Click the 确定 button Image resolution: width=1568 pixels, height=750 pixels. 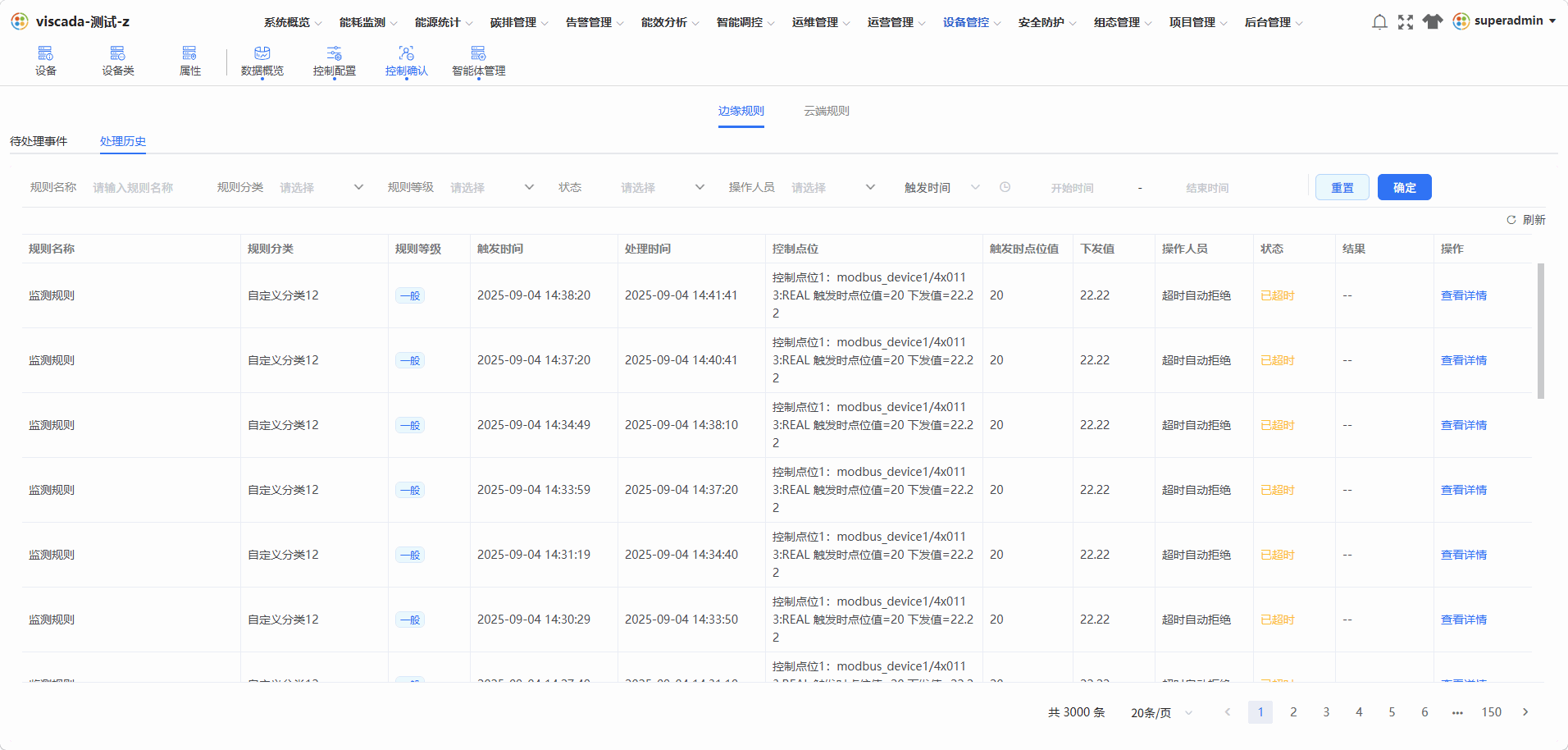coord(1405,187)
